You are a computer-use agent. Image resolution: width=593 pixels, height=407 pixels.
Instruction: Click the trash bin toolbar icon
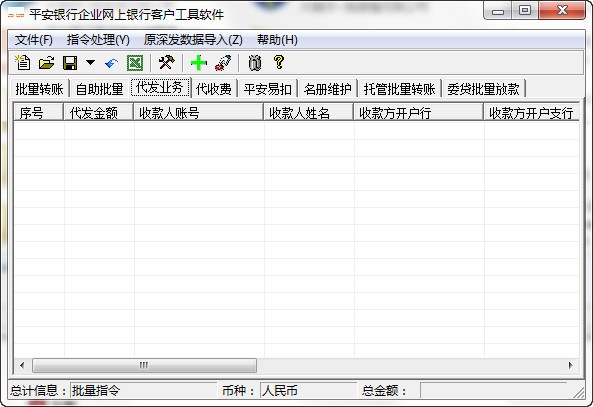pos(255,63)
